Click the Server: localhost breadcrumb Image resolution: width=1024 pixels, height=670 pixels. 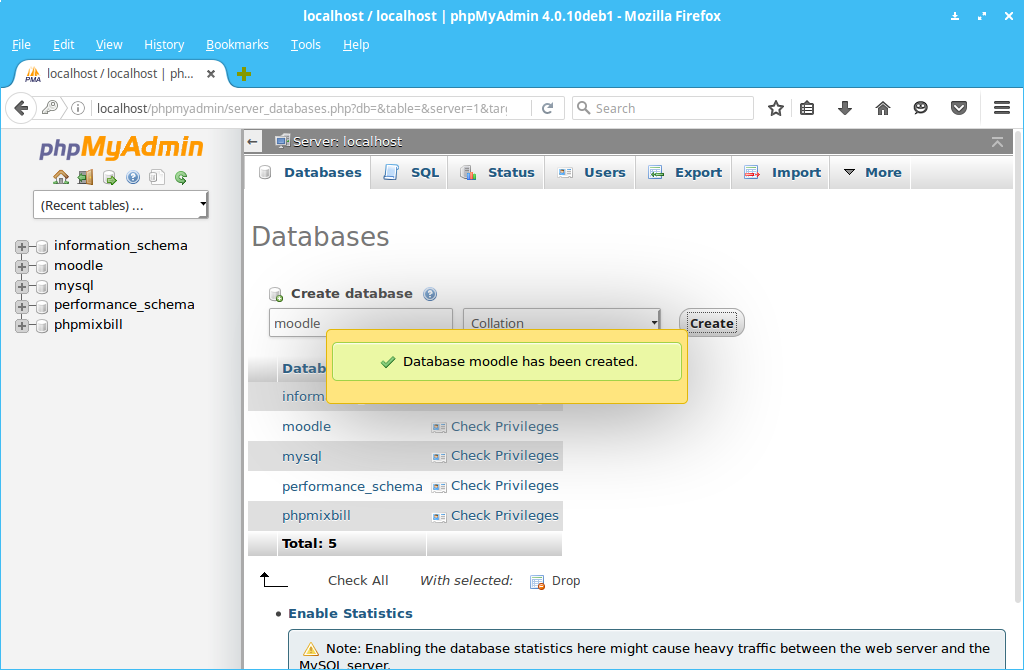(347, 142)
